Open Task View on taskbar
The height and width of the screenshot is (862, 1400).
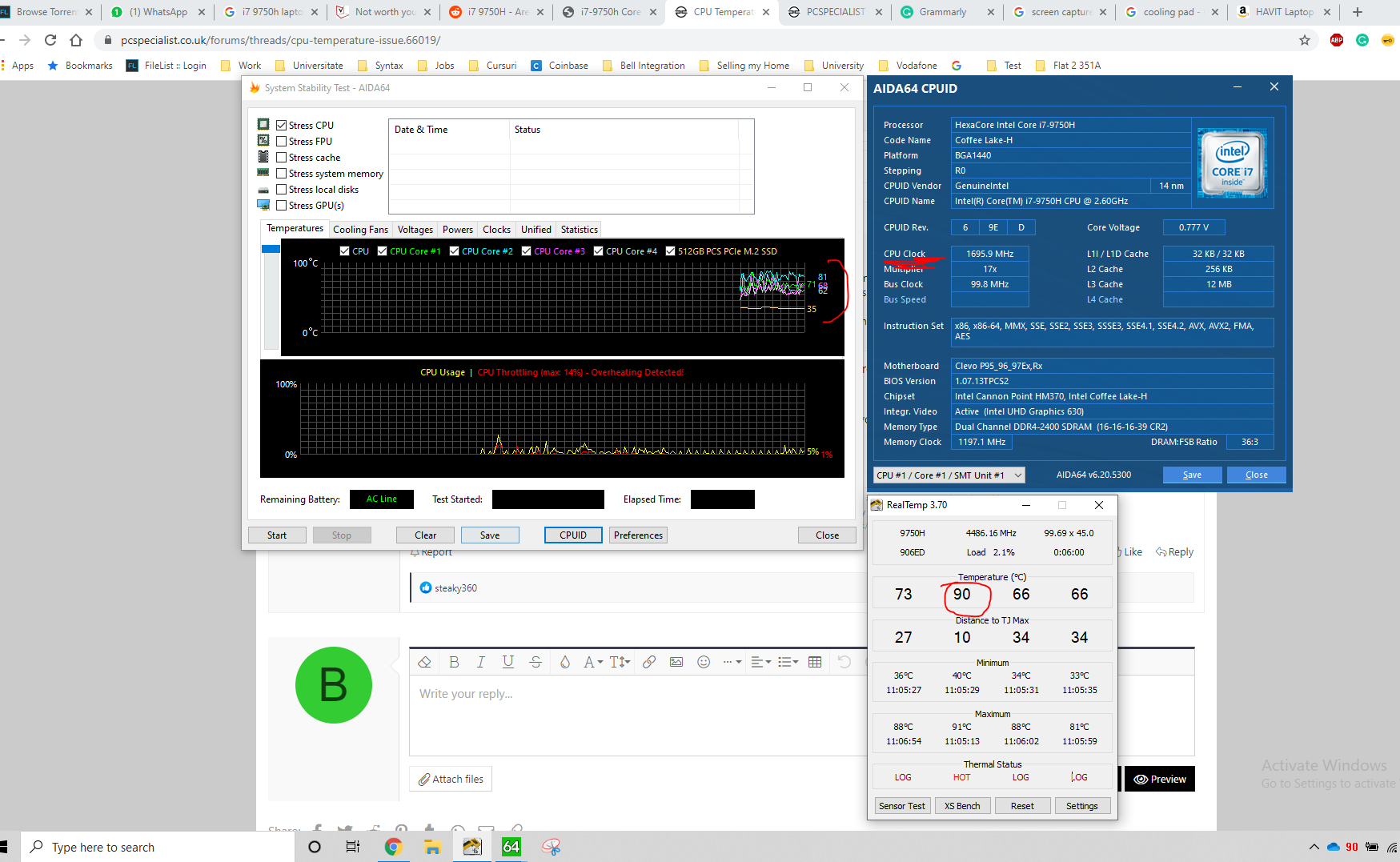(x=352, y=847)
